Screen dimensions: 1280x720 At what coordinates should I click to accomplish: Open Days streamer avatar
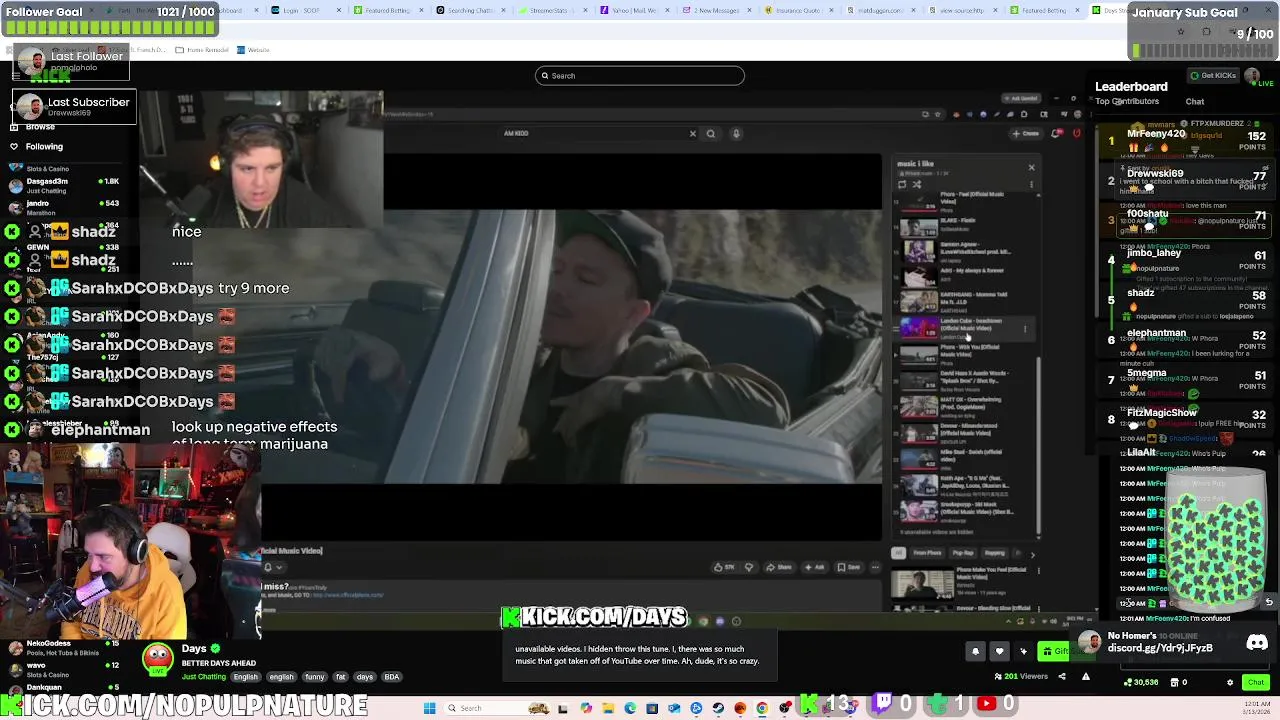157,658
